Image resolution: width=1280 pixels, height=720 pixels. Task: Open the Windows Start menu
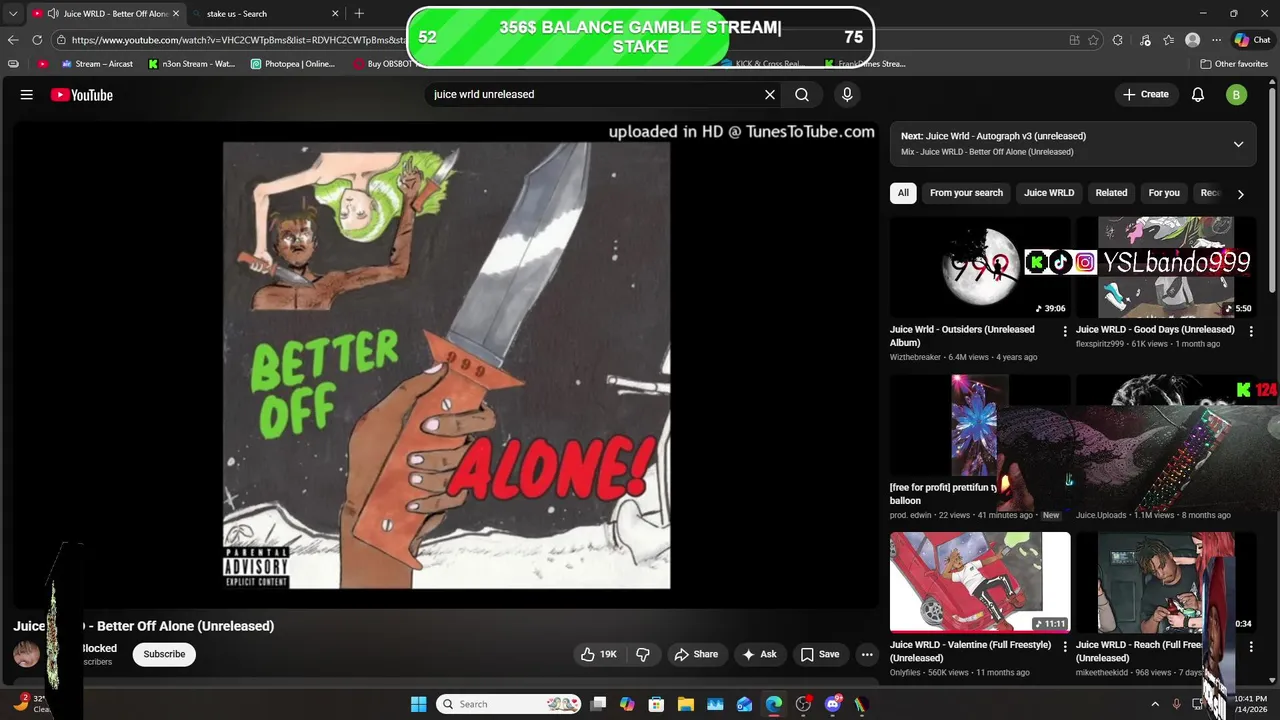click(419, 704)
